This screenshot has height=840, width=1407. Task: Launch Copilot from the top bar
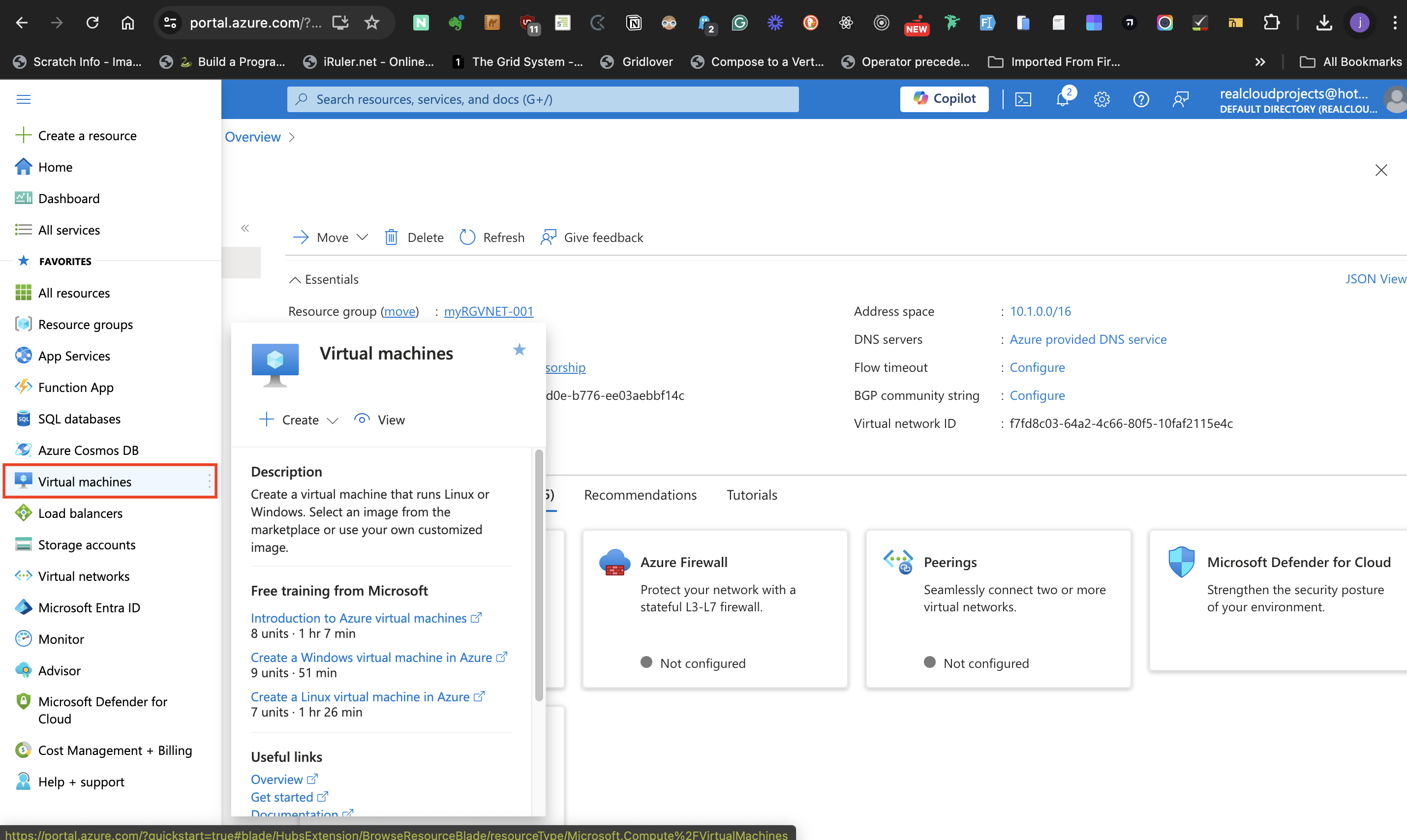tap(943, 98)
